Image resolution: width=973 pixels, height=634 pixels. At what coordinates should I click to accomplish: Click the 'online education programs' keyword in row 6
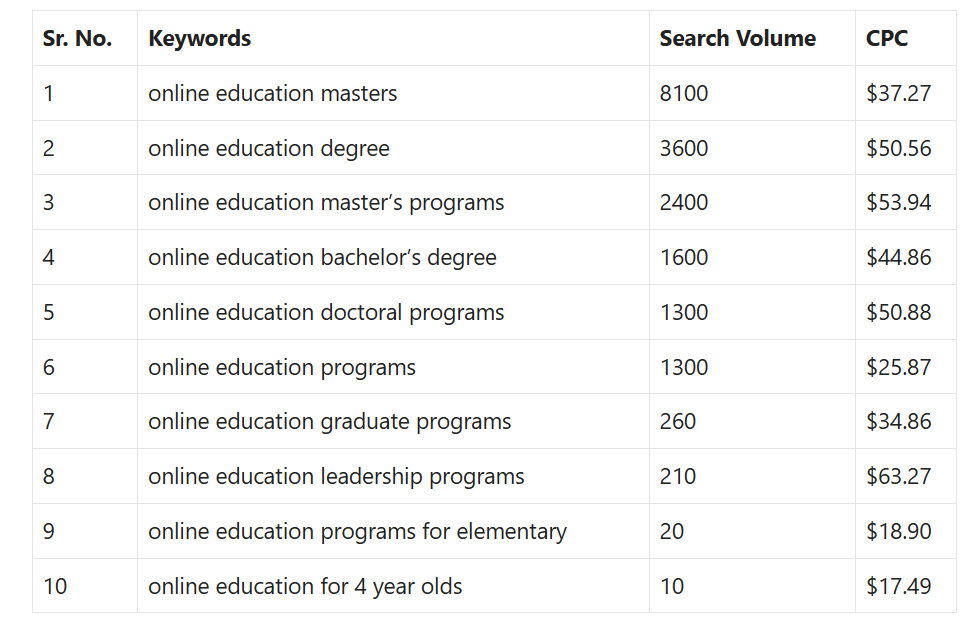(282, 367)
